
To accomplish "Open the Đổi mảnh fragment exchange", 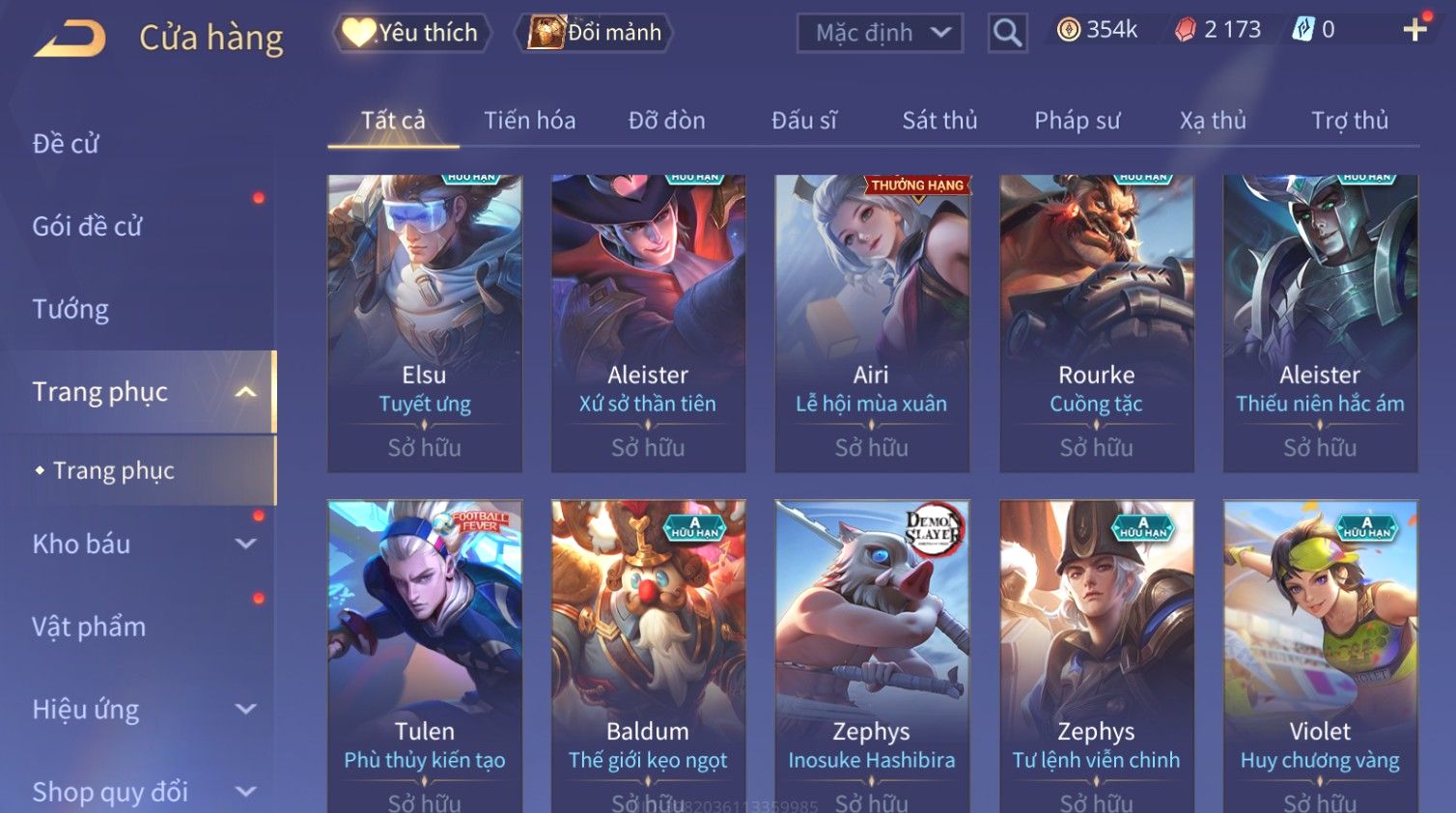I will (597, 33).
